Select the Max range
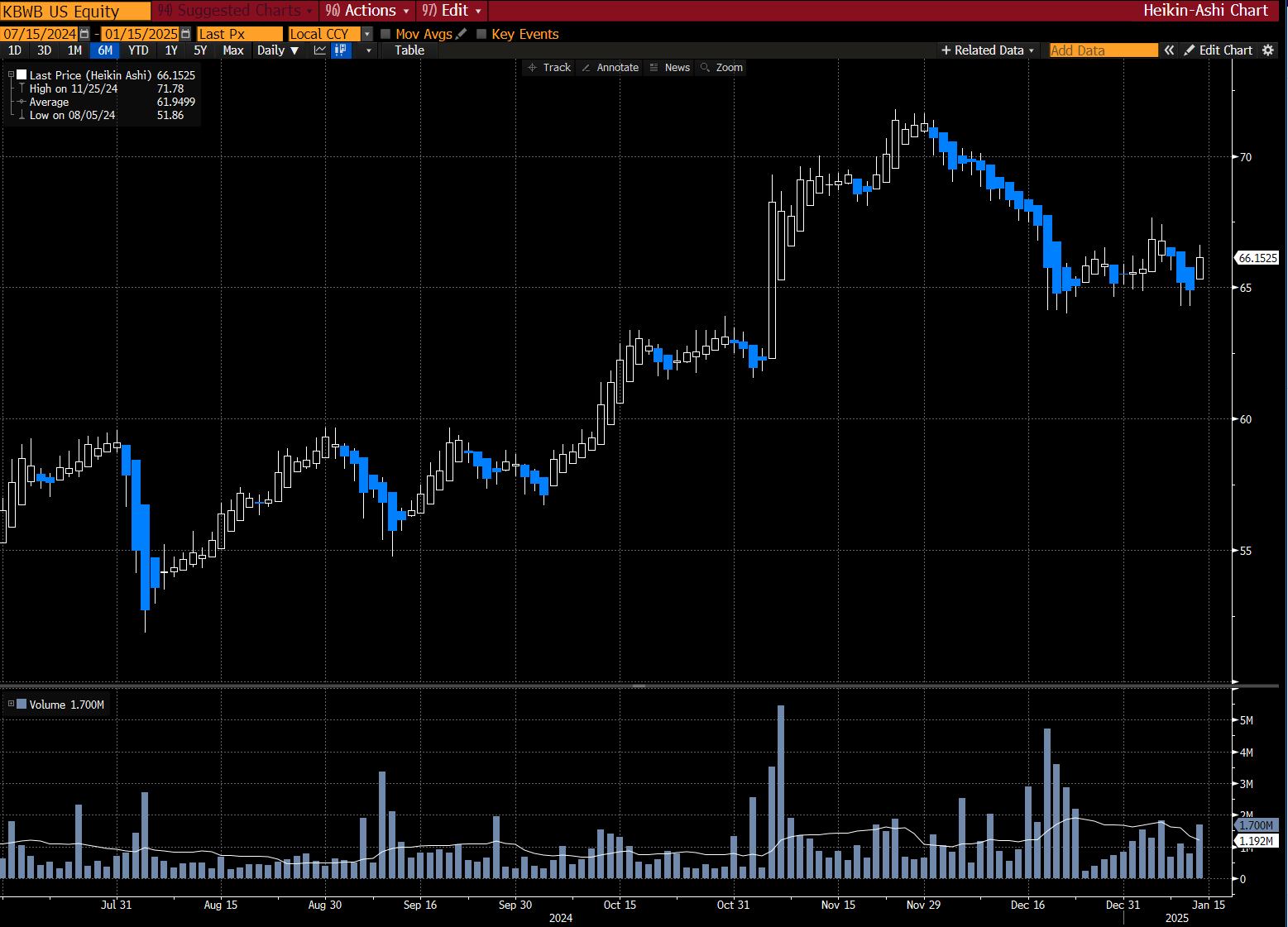 233,50
